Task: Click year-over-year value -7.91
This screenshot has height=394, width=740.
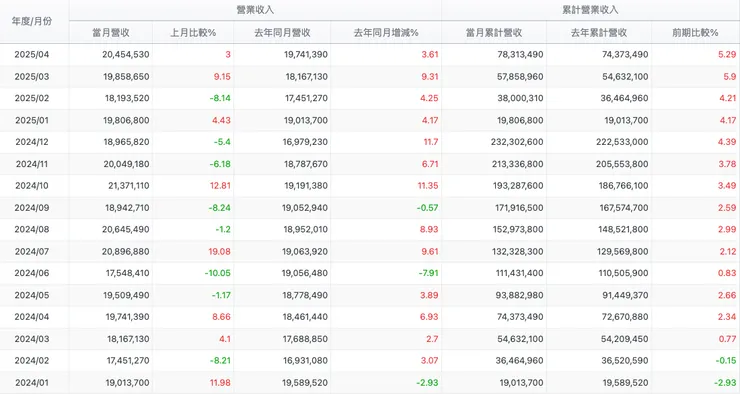Action: point(429,273)
